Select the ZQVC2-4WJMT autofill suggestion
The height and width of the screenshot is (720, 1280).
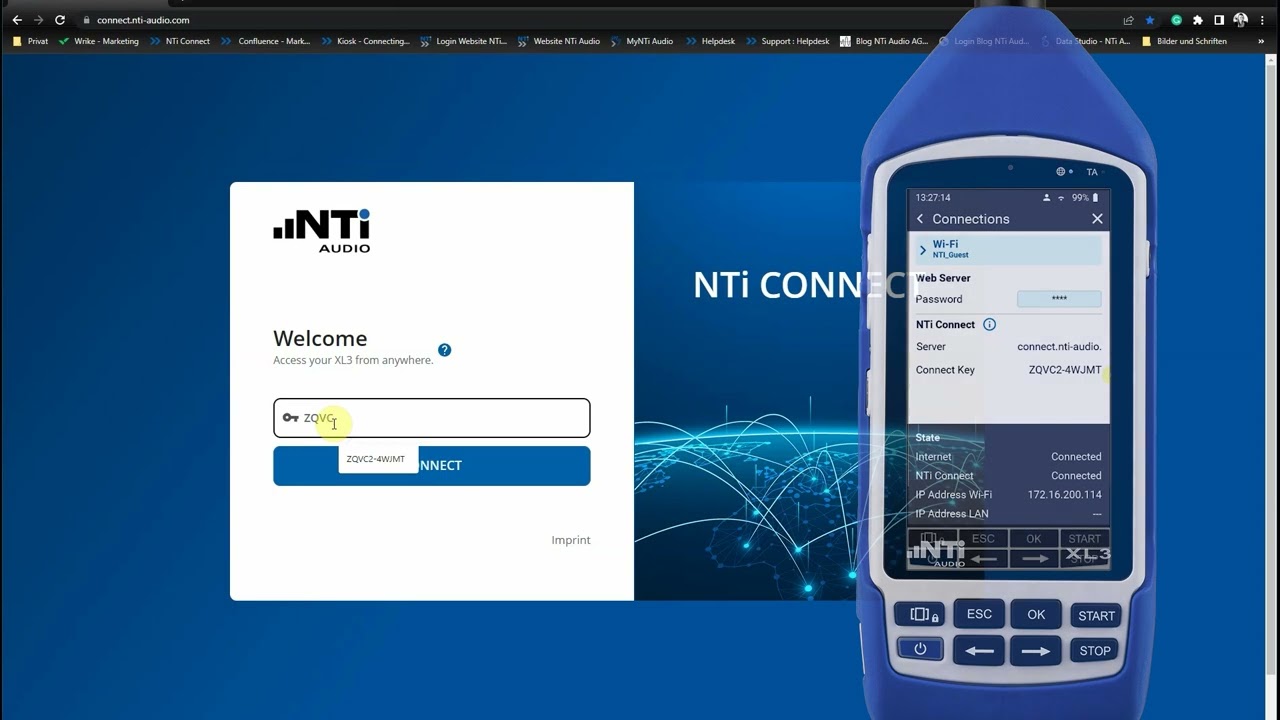coord(377,459)
